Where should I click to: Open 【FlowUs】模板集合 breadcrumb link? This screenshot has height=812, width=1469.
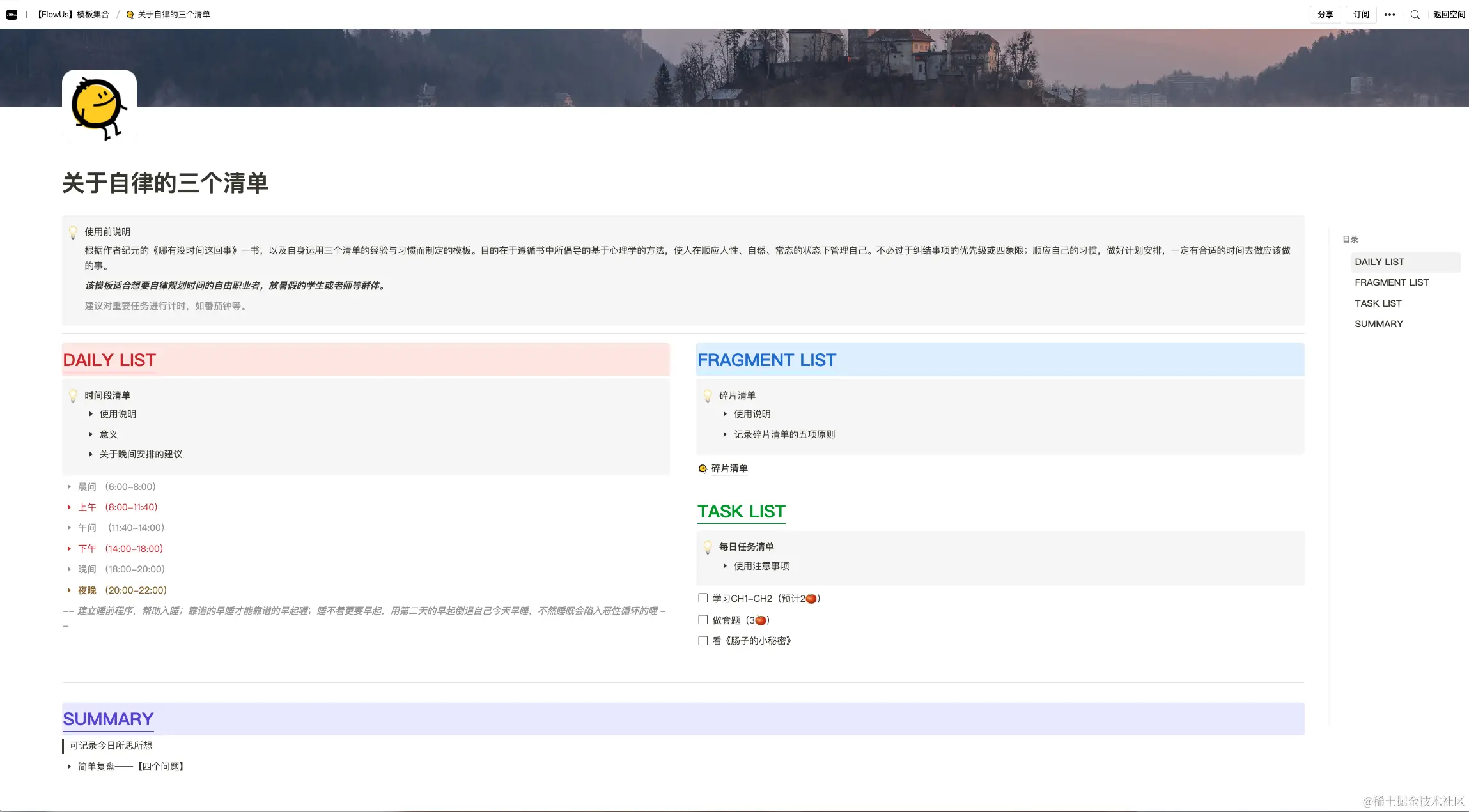point(73,14)
